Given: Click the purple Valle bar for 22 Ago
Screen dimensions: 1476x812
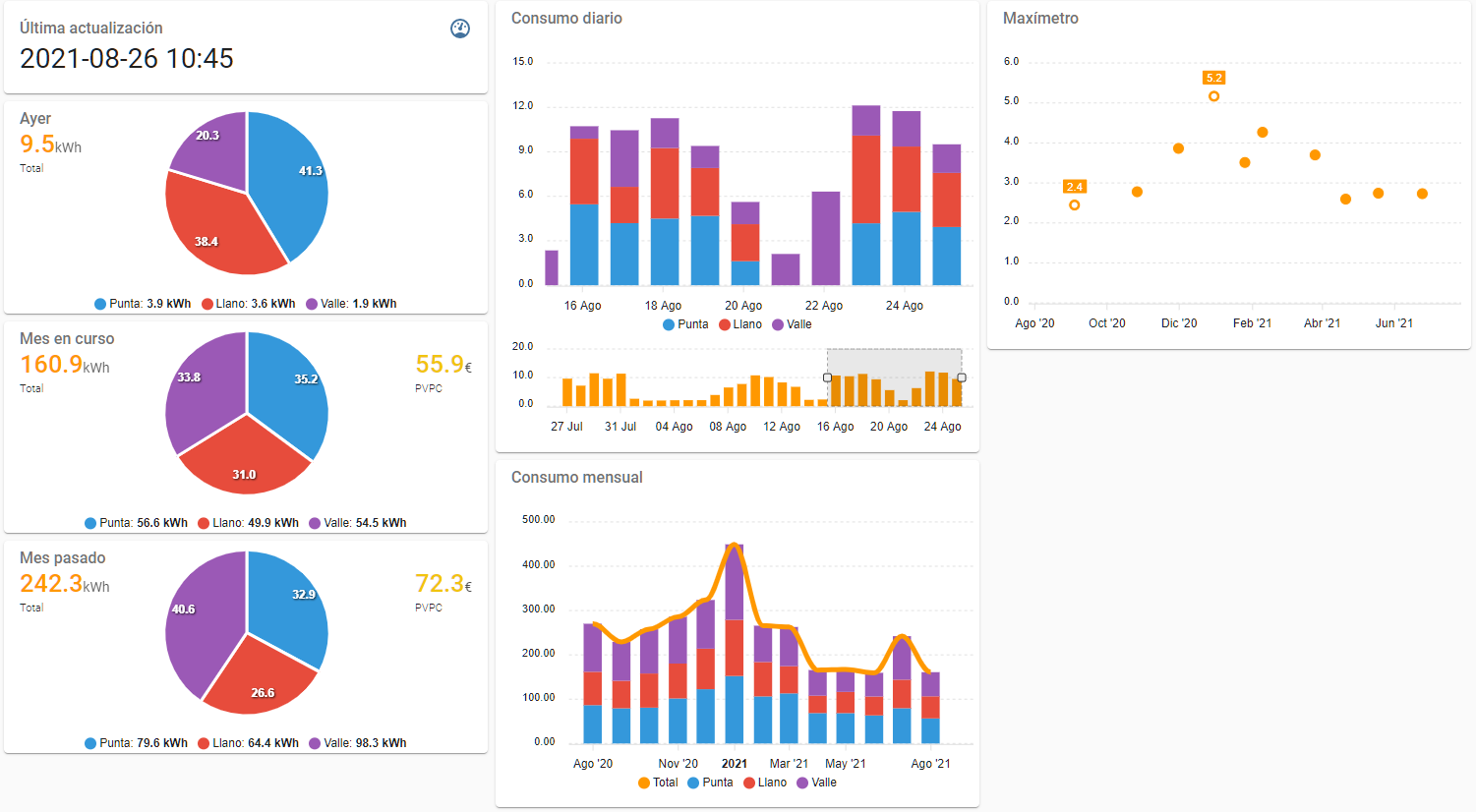Looking at the screenshot, I should pos(826,239).
